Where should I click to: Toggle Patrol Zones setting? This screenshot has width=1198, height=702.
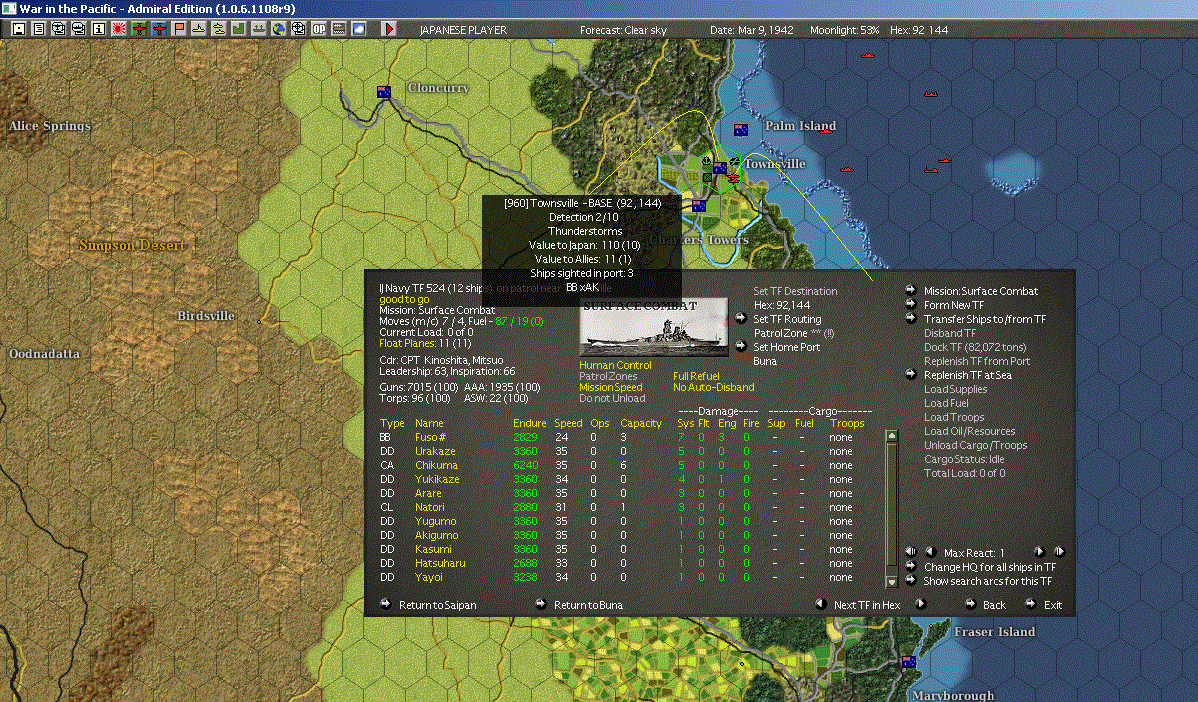(608, 376)
